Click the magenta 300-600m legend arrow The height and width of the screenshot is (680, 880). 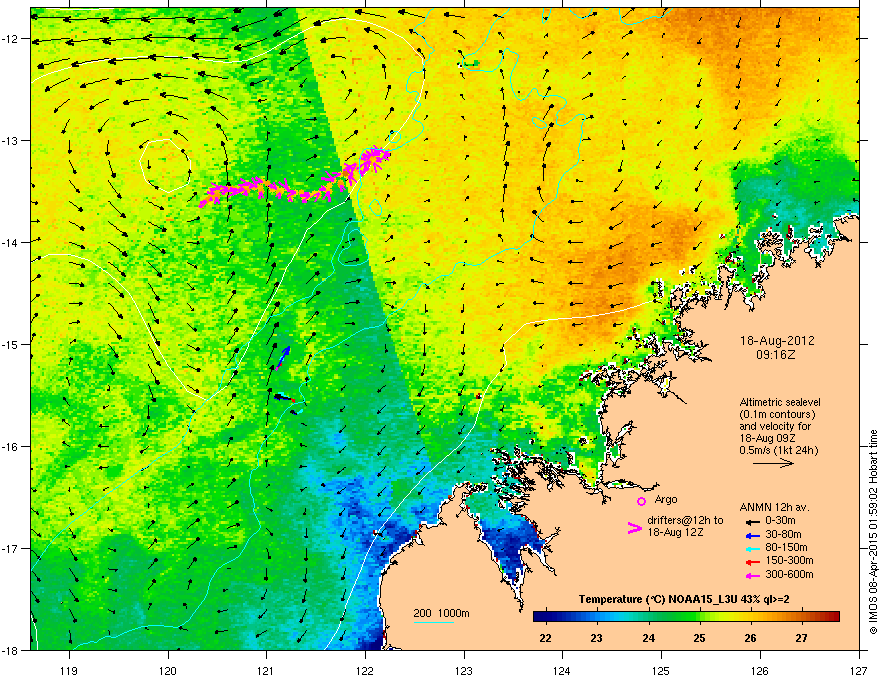click(751, 575)
